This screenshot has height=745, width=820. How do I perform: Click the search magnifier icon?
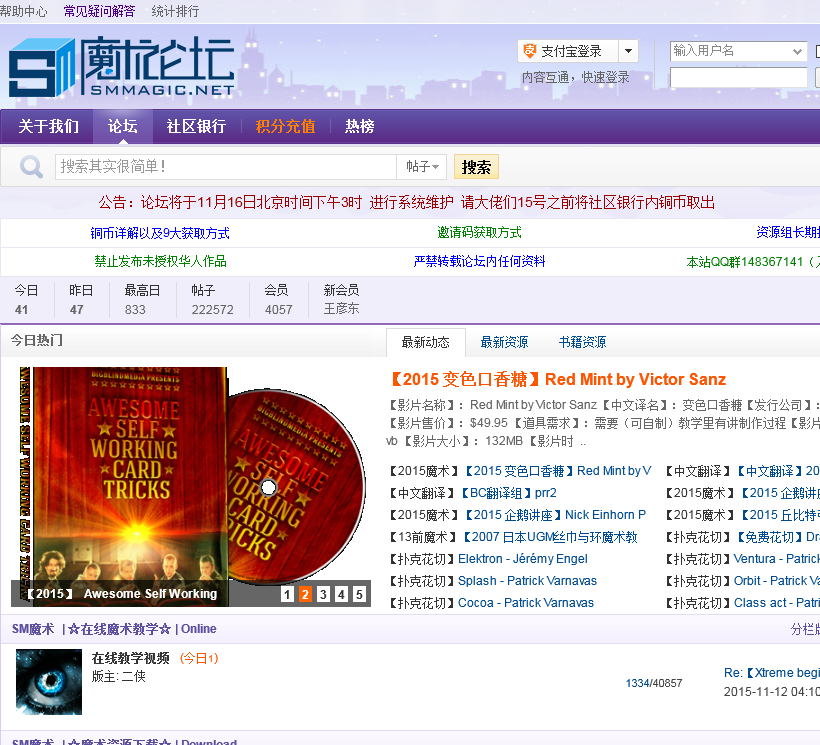point(31,167)
